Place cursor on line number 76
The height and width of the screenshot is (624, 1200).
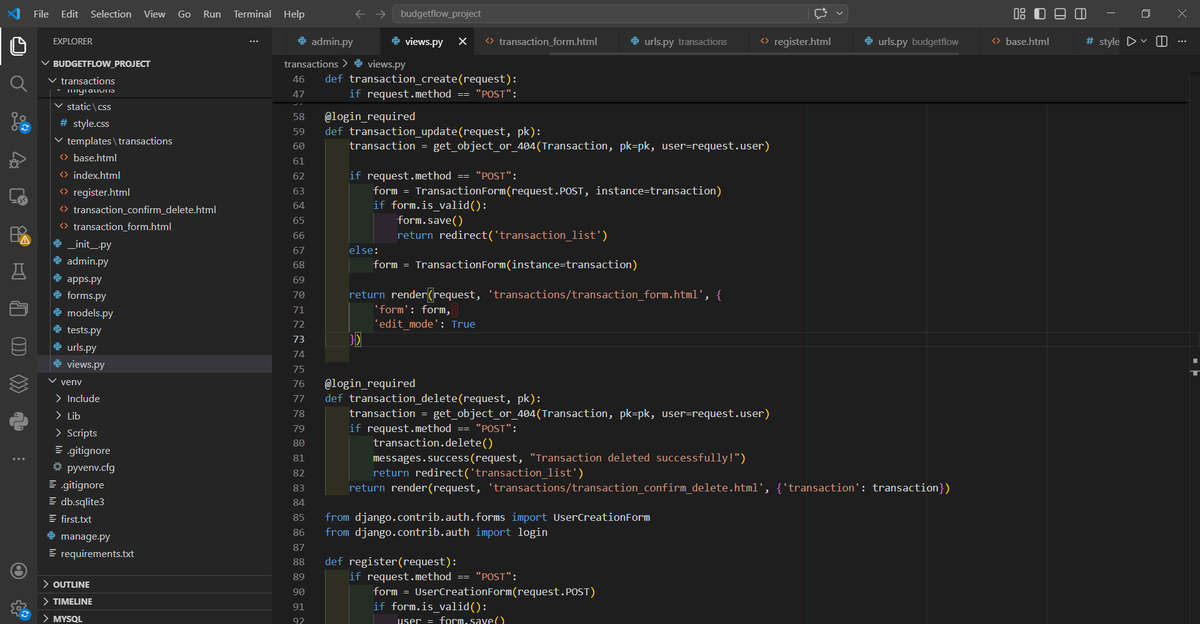pyautogui.click(x=298, y=384)
